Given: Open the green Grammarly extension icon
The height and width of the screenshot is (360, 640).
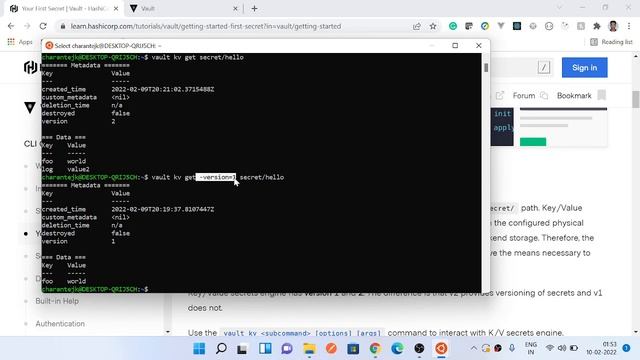Looking at the screenshot, I should (x=453, y=26).
